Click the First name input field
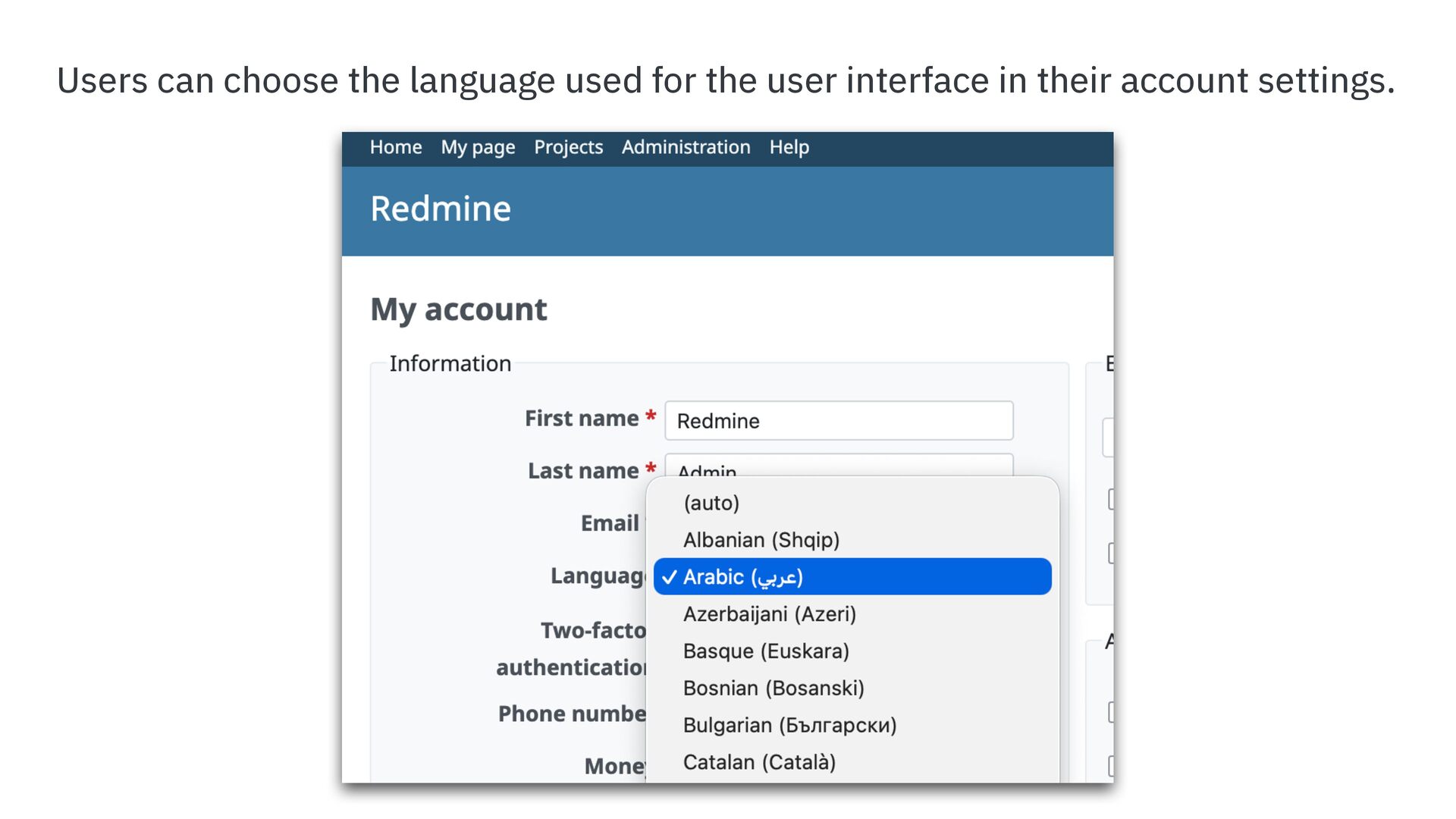Viewport: 1456px width, 819px height. click(839, 421)
